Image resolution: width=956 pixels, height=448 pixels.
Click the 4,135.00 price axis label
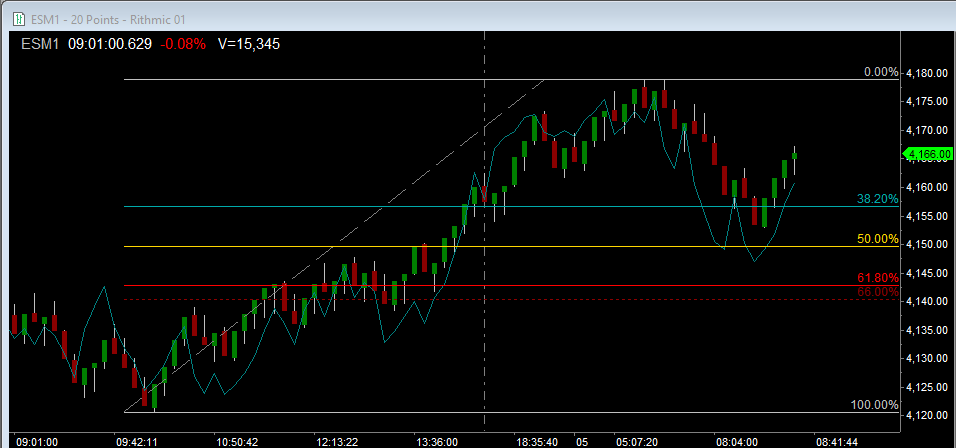[x=927, y=330]
